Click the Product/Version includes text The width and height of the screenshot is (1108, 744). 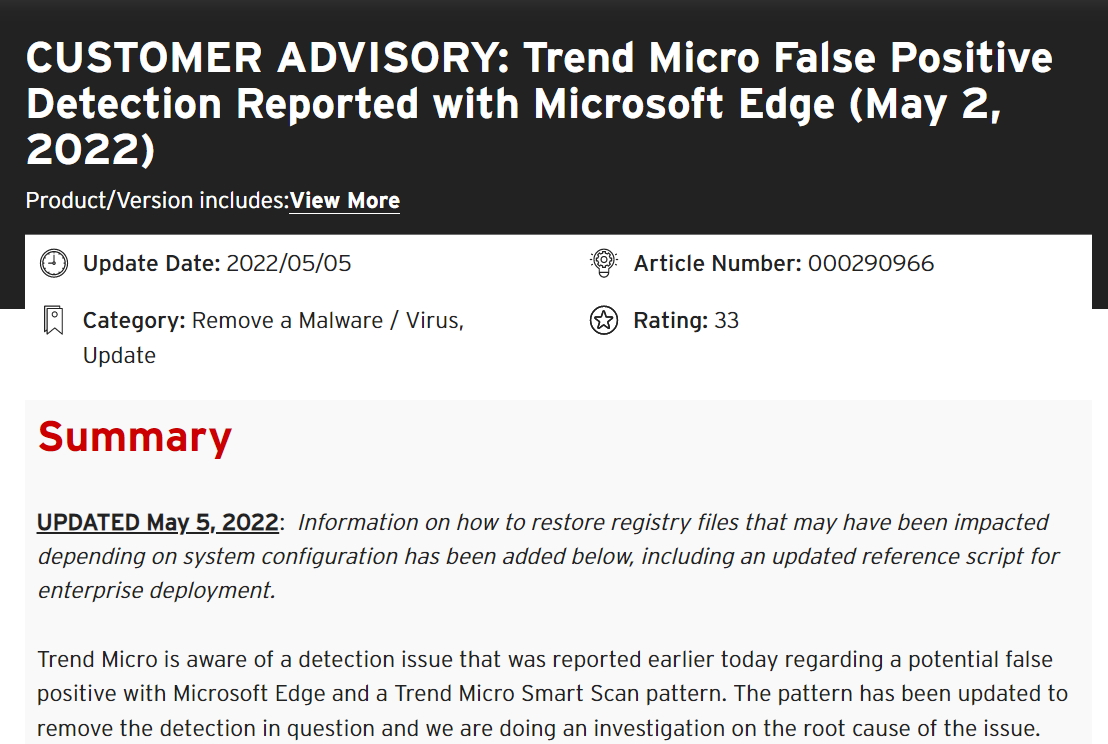(157, 200)
